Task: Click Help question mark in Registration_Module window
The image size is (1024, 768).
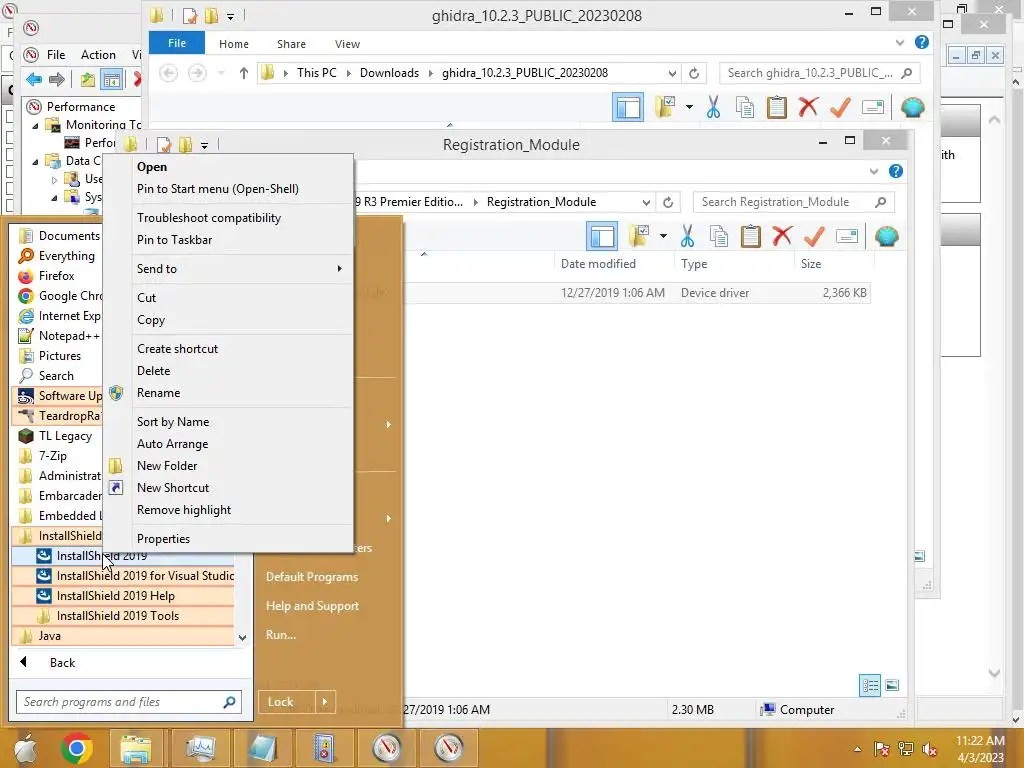Action: pos(895,171)
